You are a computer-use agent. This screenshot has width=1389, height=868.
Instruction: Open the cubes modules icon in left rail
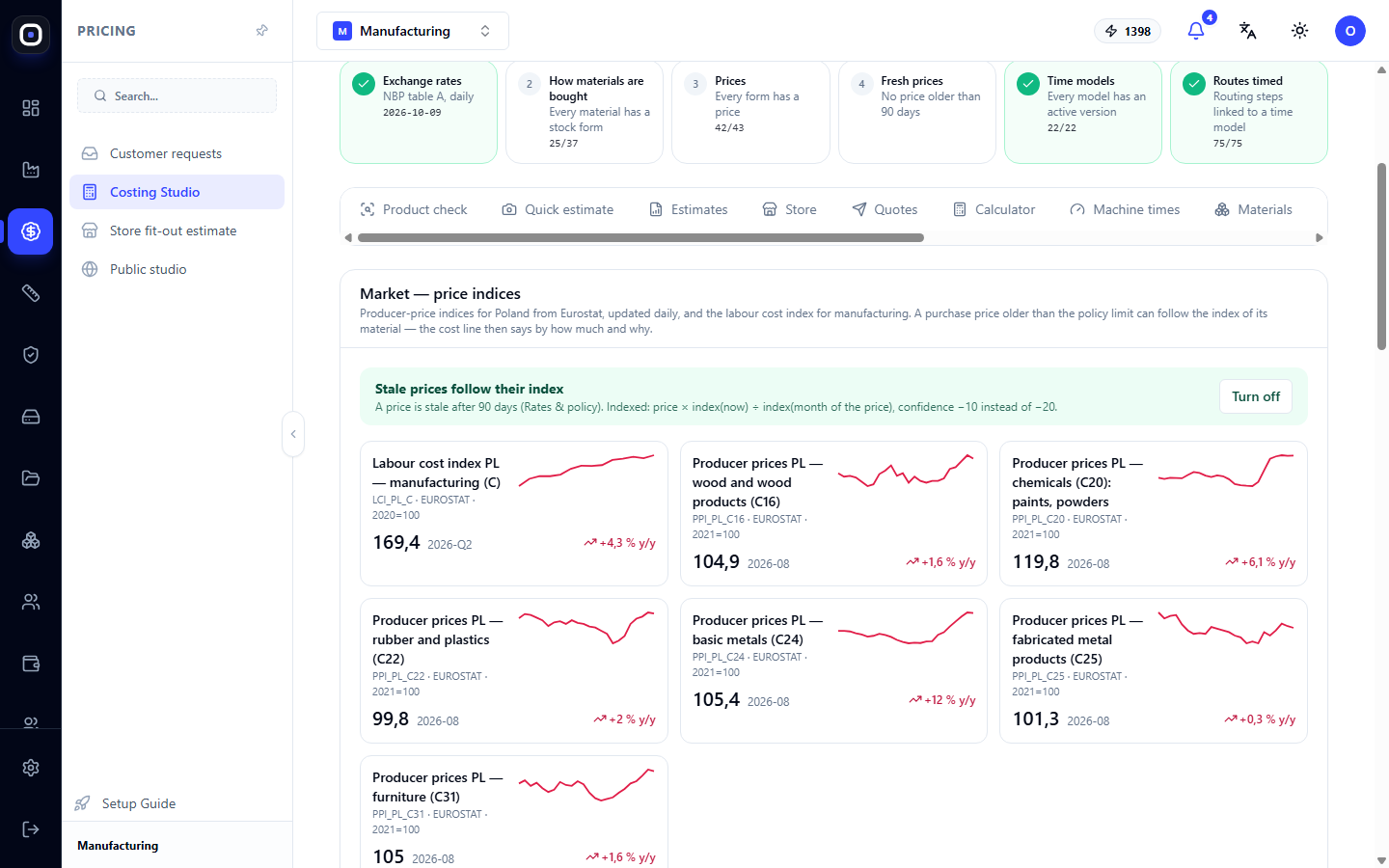[x=31, y=540]
